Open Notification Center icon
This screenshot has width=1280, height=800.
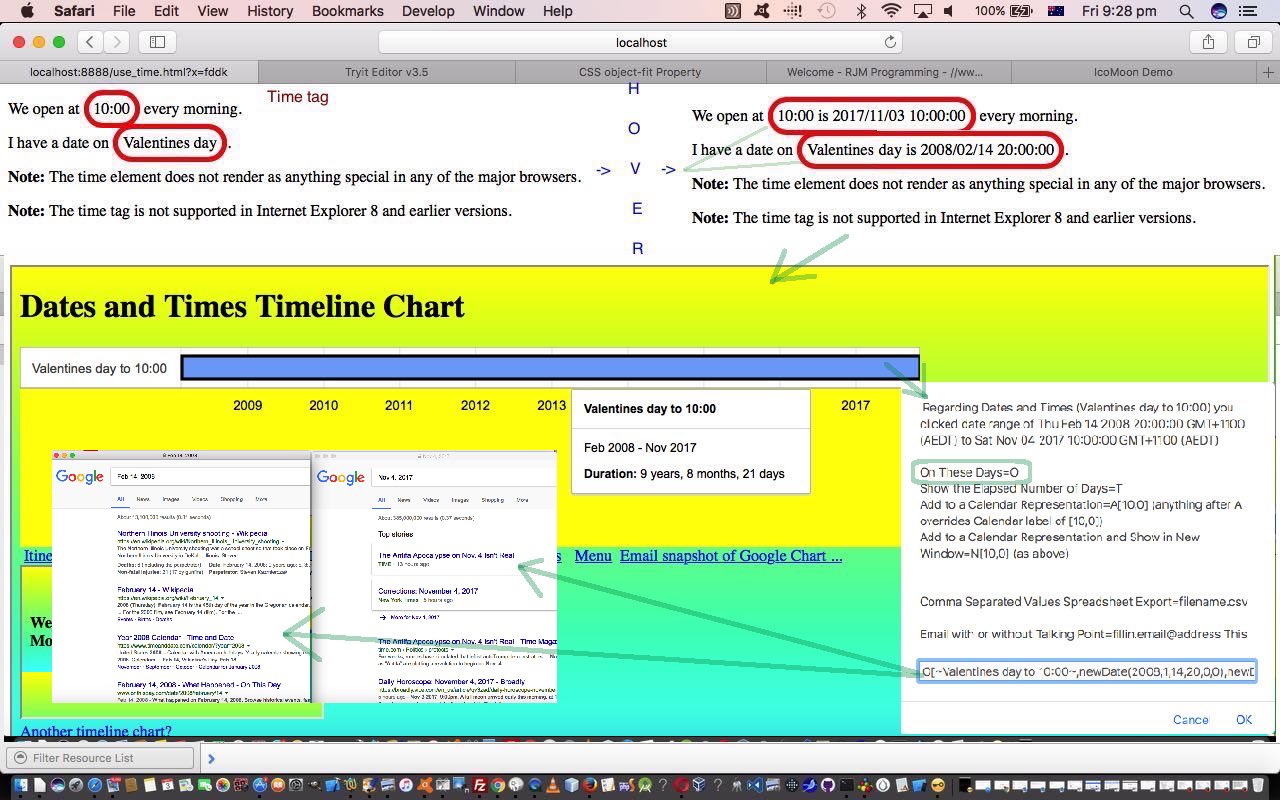tap(1249, 11)
